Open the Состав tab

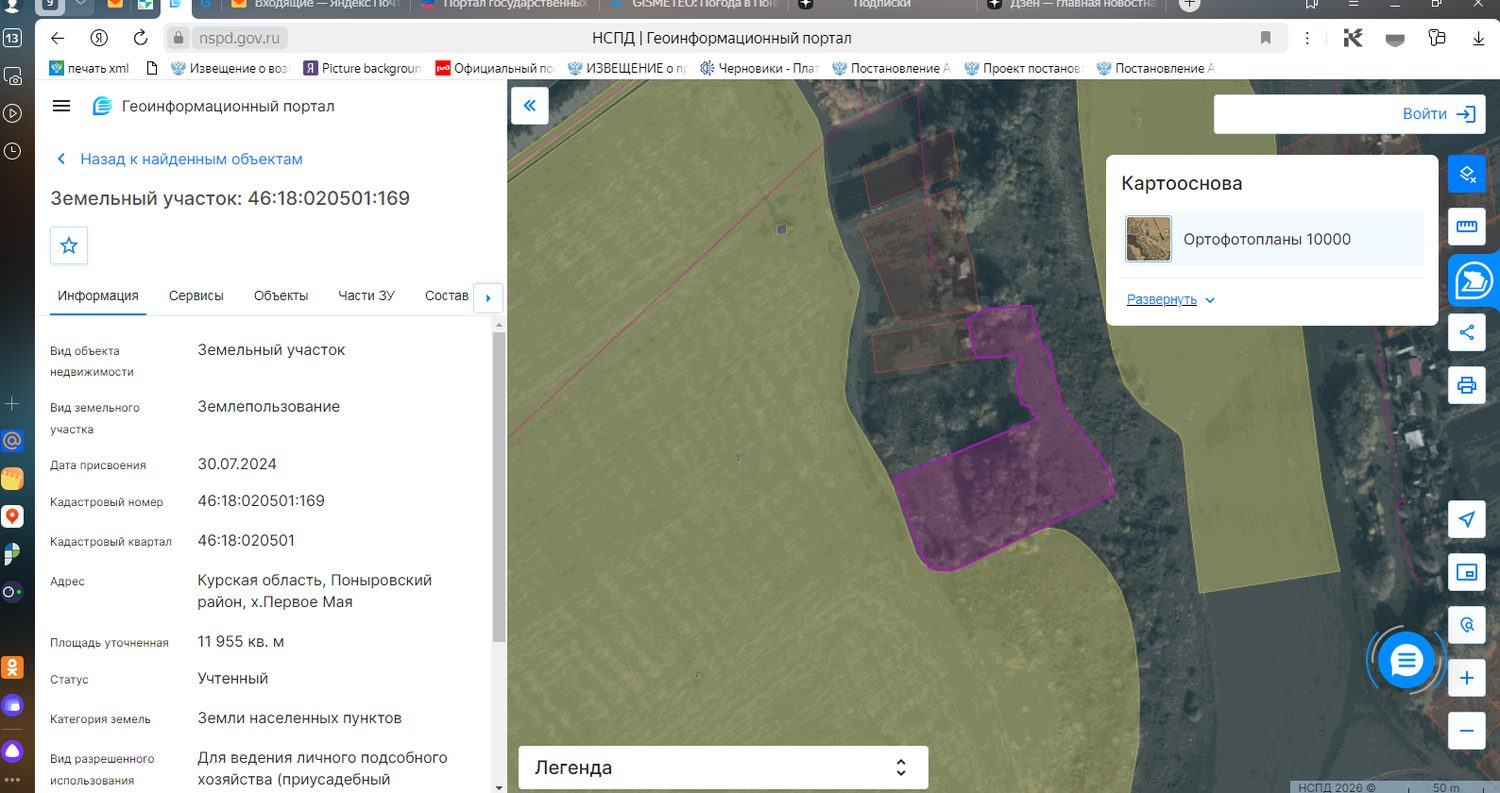446,295
